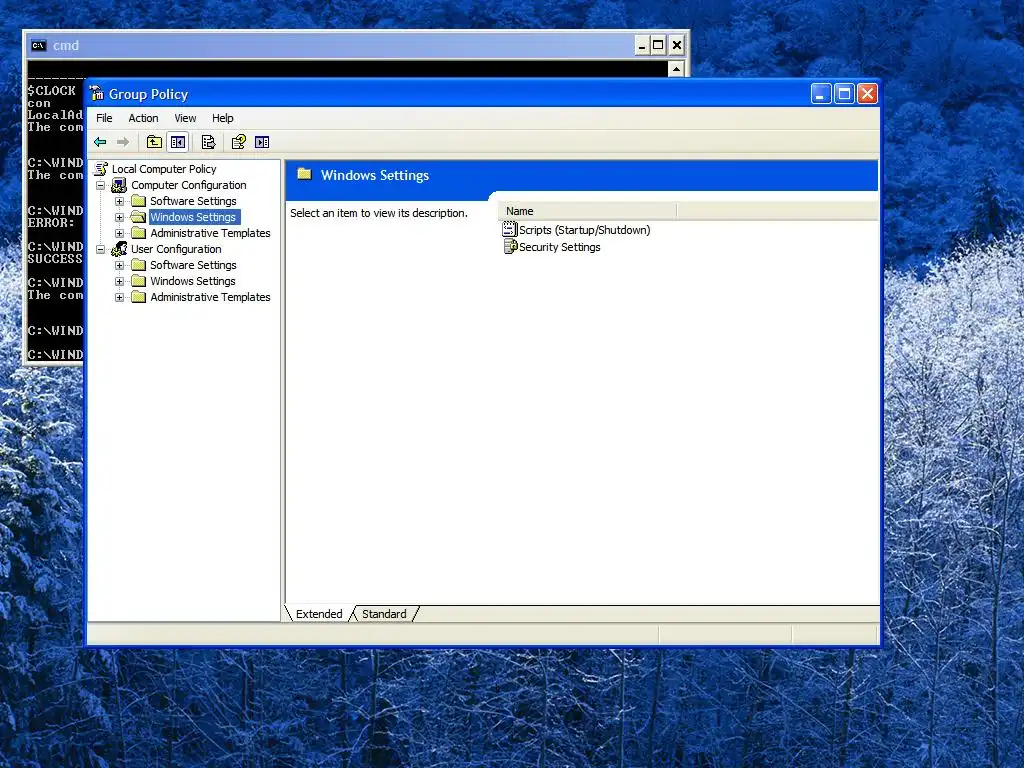The width and height of the screenshot is (1024, 768).
Task: Select the Scripts (Startup/Shutdown) text
Action: [584, 230]
